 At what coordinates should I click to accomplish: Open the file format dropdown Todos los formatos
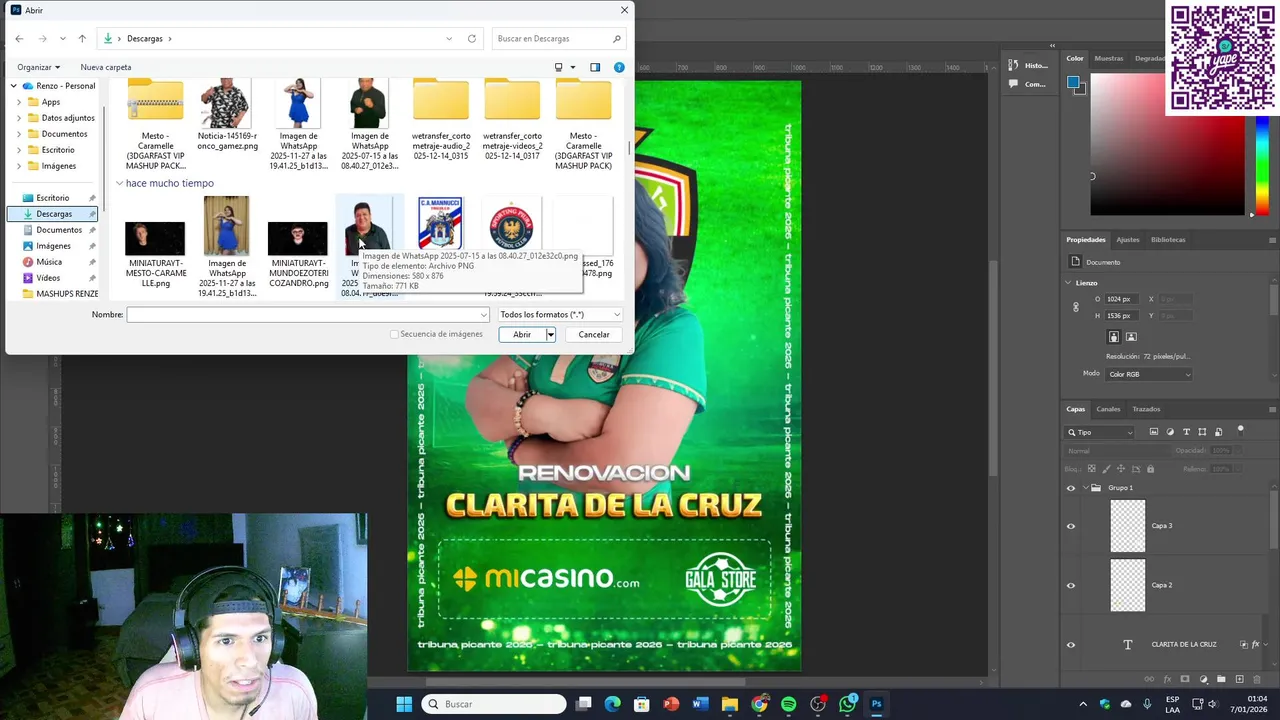tap(560, 314)
